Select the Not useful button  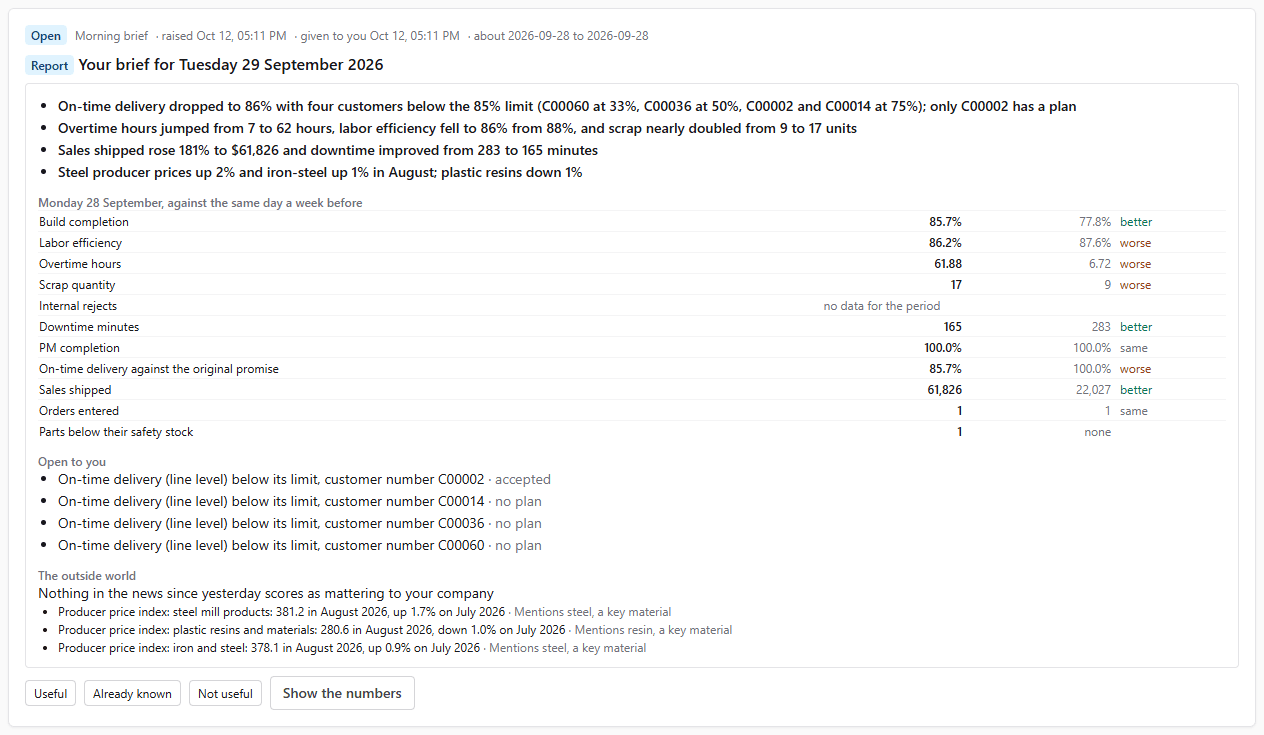225,693
